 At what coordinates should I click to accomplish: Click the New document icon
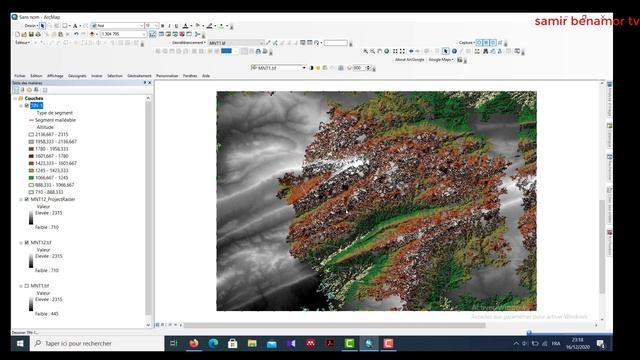17,34
